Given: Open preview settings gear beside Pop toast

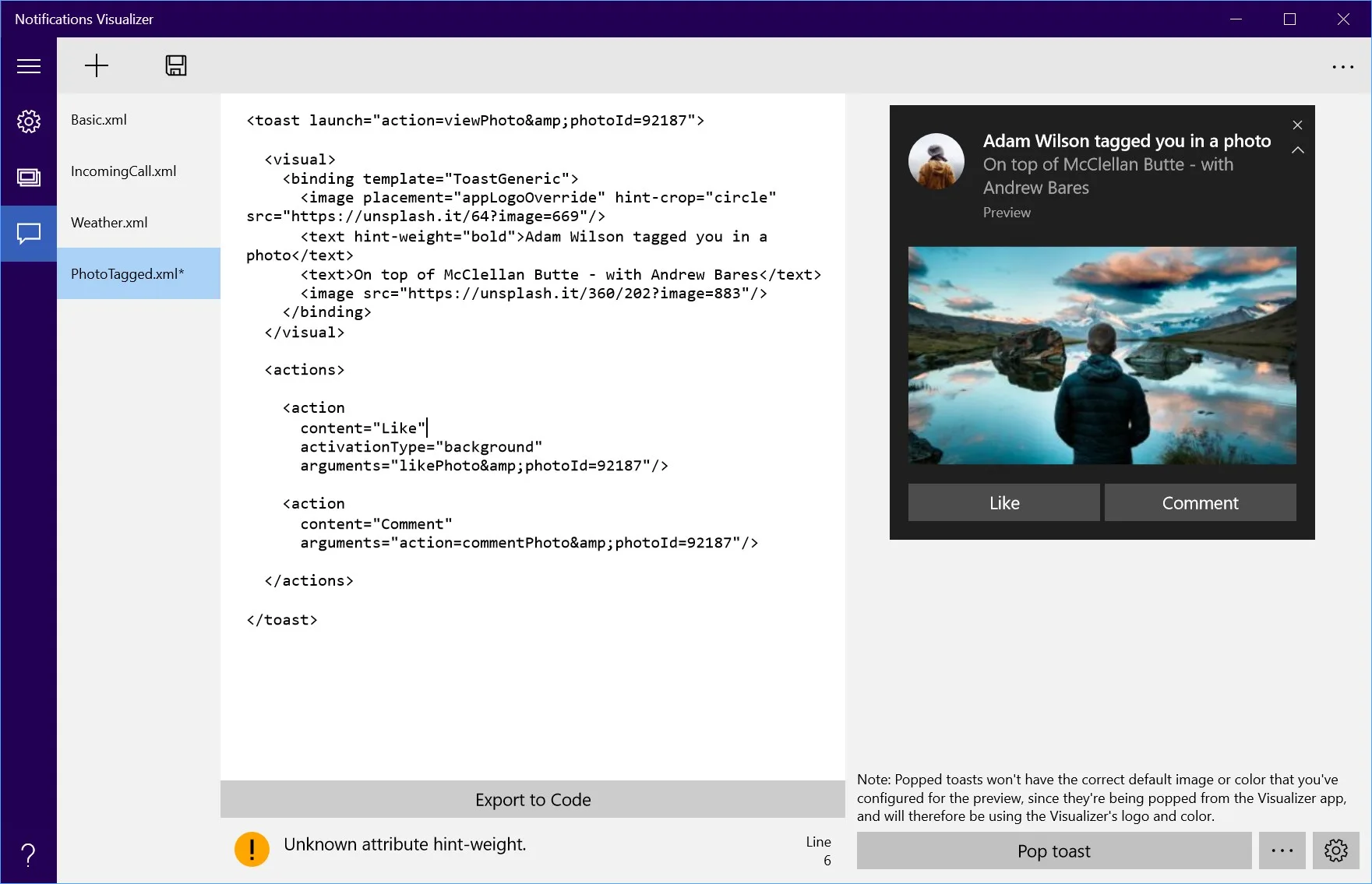Looking at the screenshot, I should tap(1335, 851).
